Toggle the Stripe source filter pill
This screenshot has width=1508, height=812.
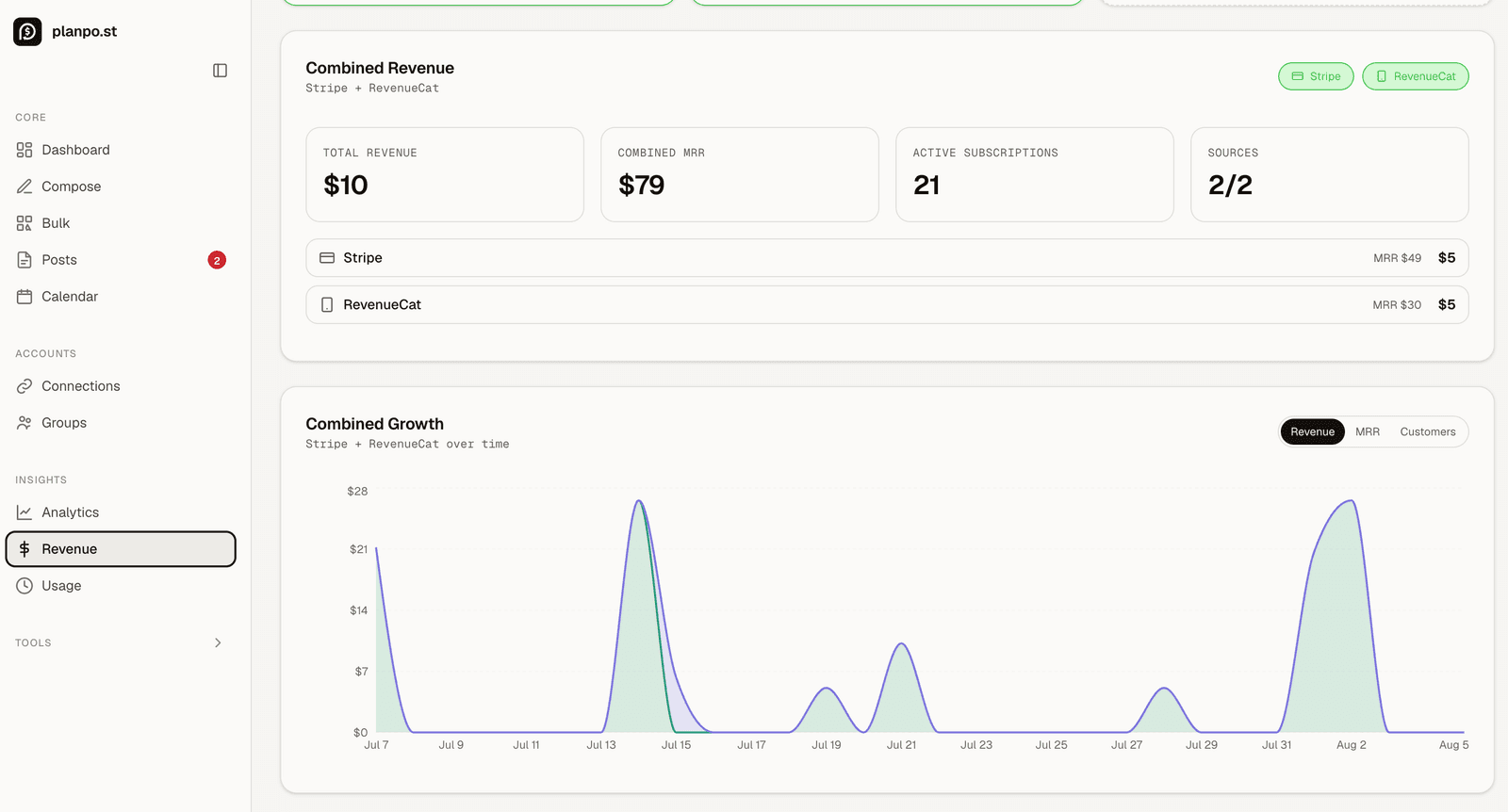pyautogui.click(x=1316, y=76)
